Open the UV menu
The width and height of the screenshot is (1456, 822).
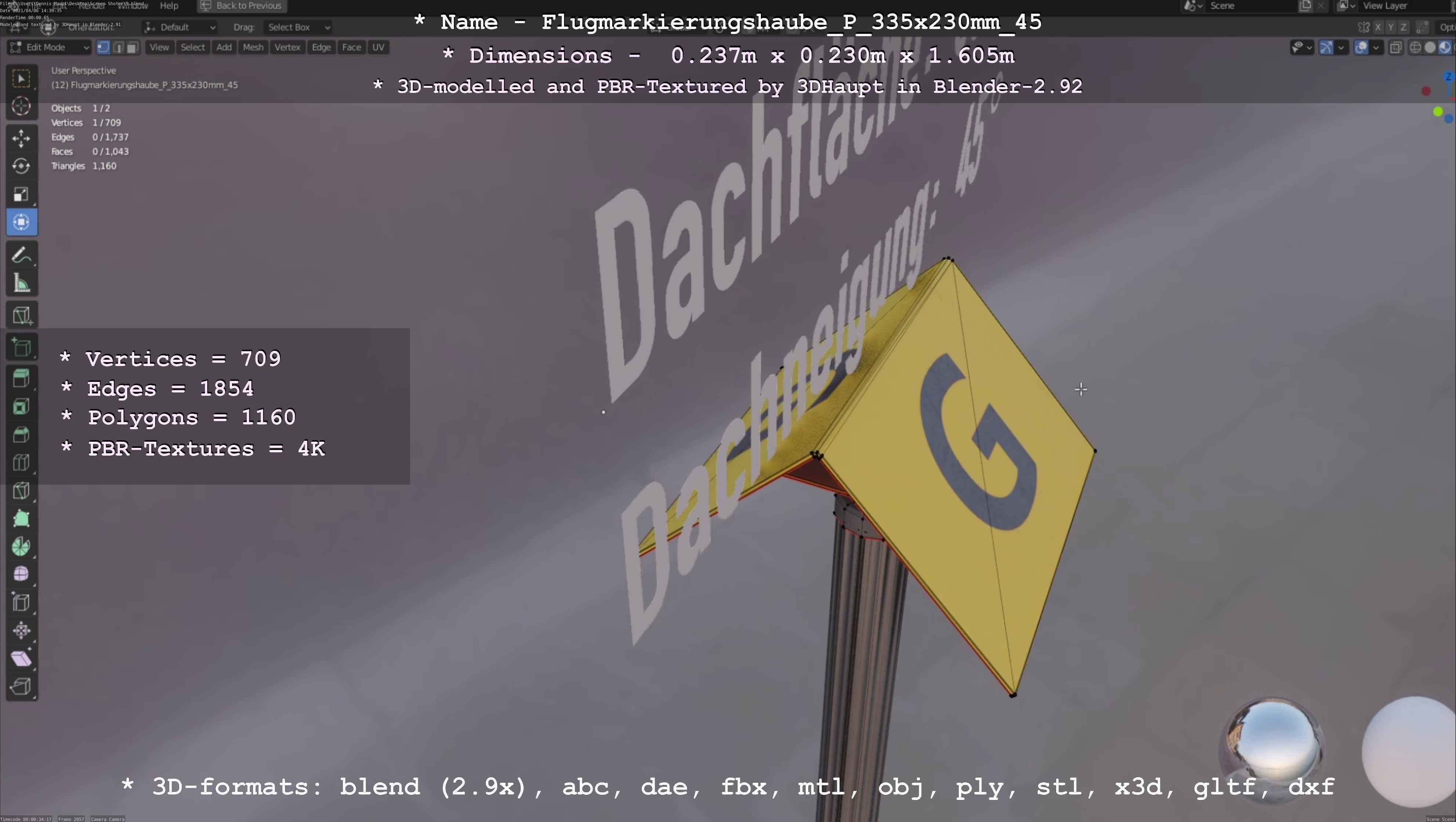[378, 47]
